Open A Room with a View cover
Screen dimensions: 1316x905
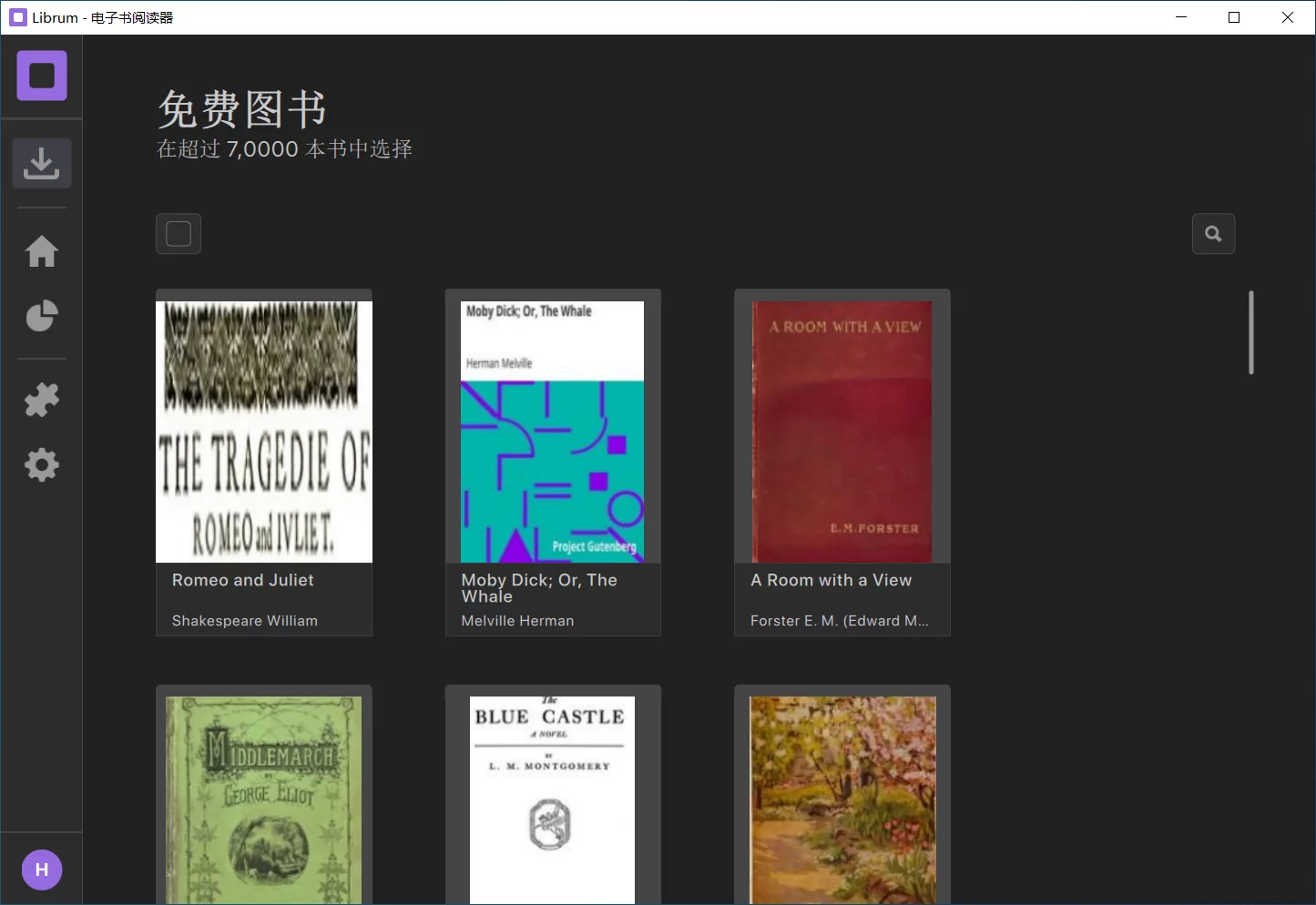click(842, 432)
